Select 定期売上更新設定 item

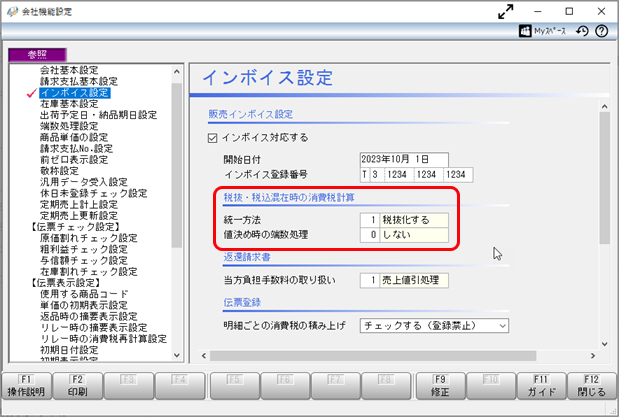tap(79, 216)
